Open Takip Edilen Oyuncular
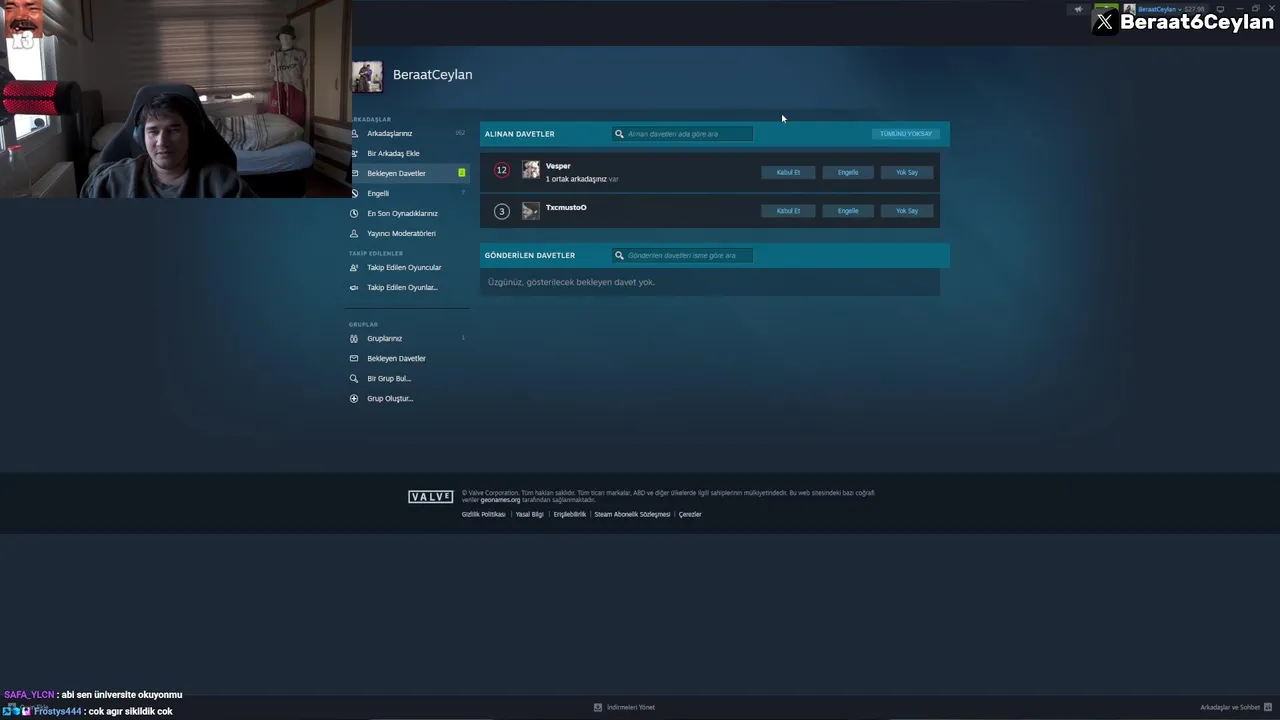Viewport: 1280px width, 720px height. pyautogui.click(x=404, y=267)
